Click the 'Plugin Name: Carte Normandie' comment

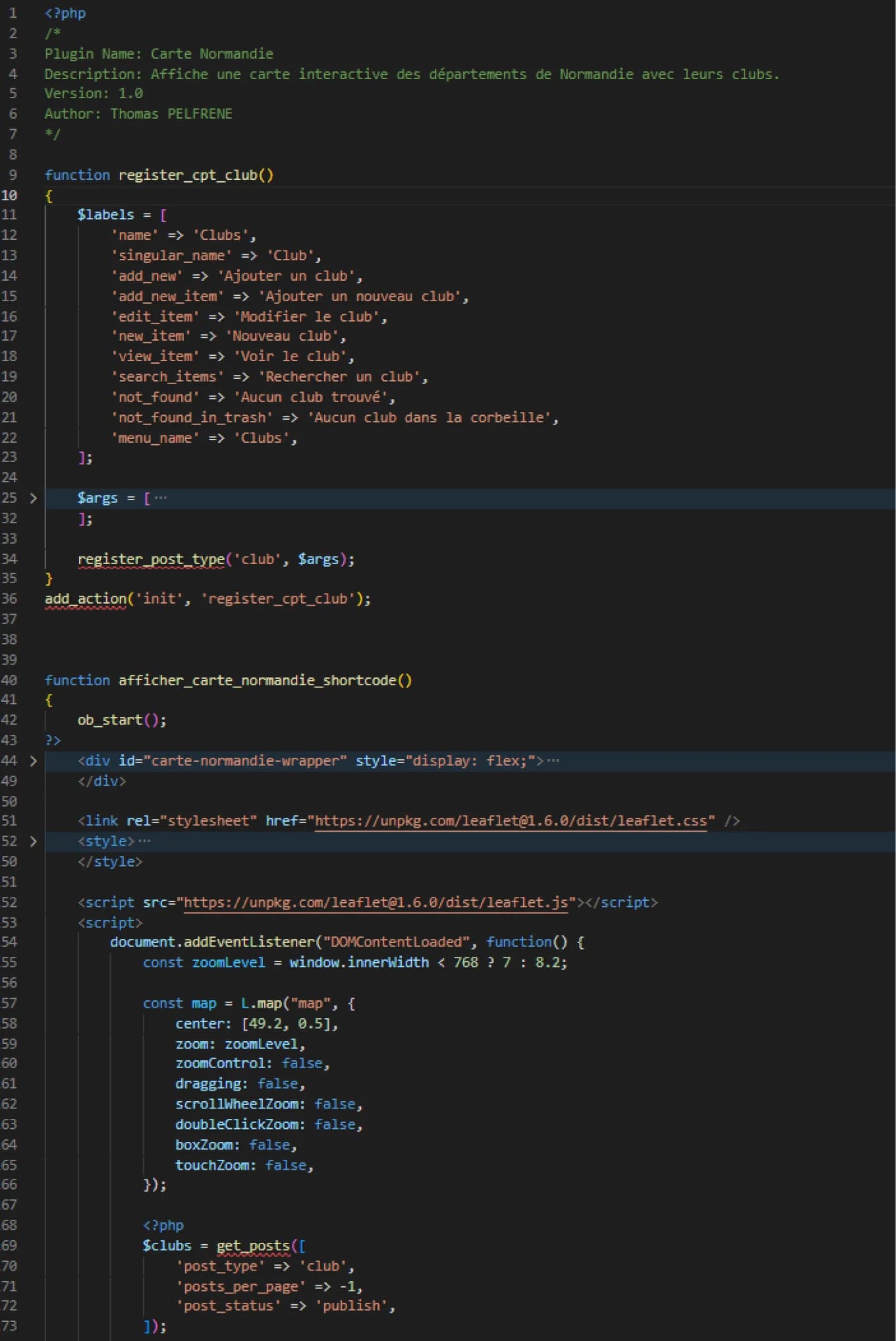pyautogui.click(x=159, y=54)
